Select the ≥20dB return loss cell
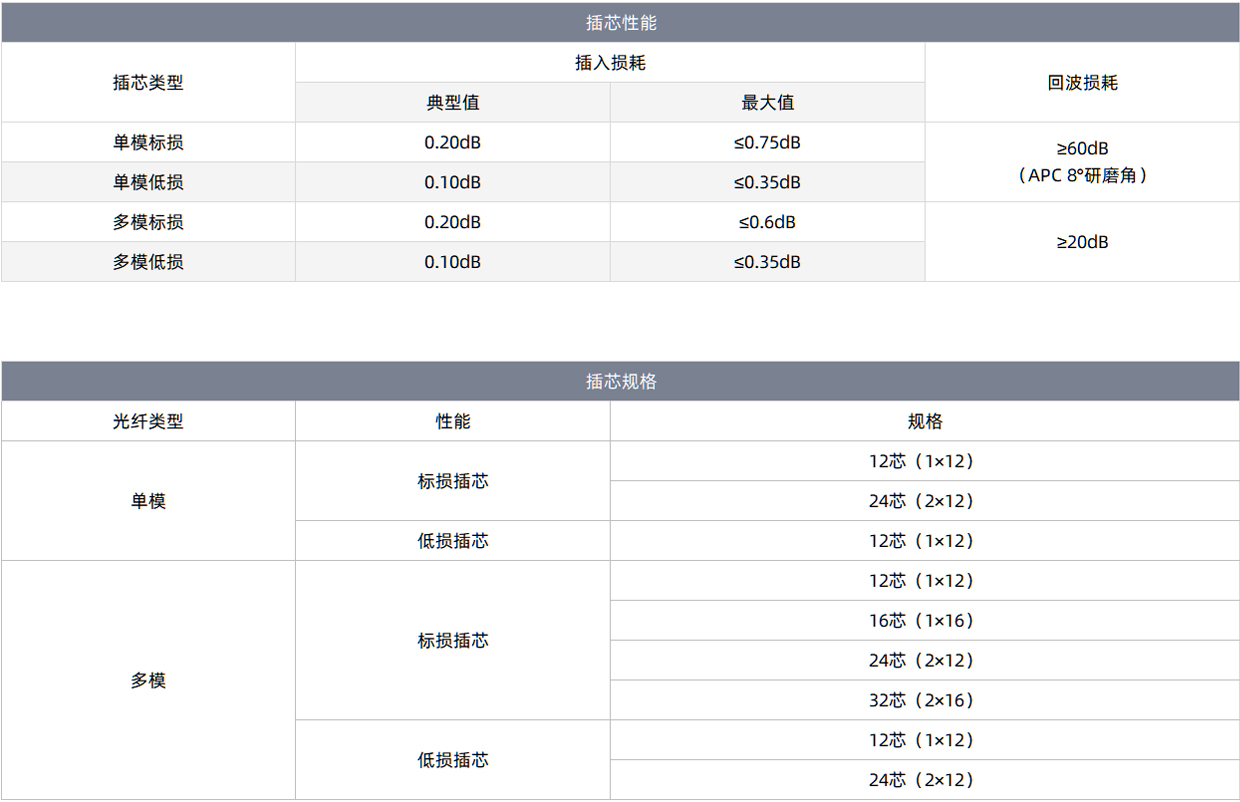The height and width of the screenshot is (802, 1240). pos(1082,242)
